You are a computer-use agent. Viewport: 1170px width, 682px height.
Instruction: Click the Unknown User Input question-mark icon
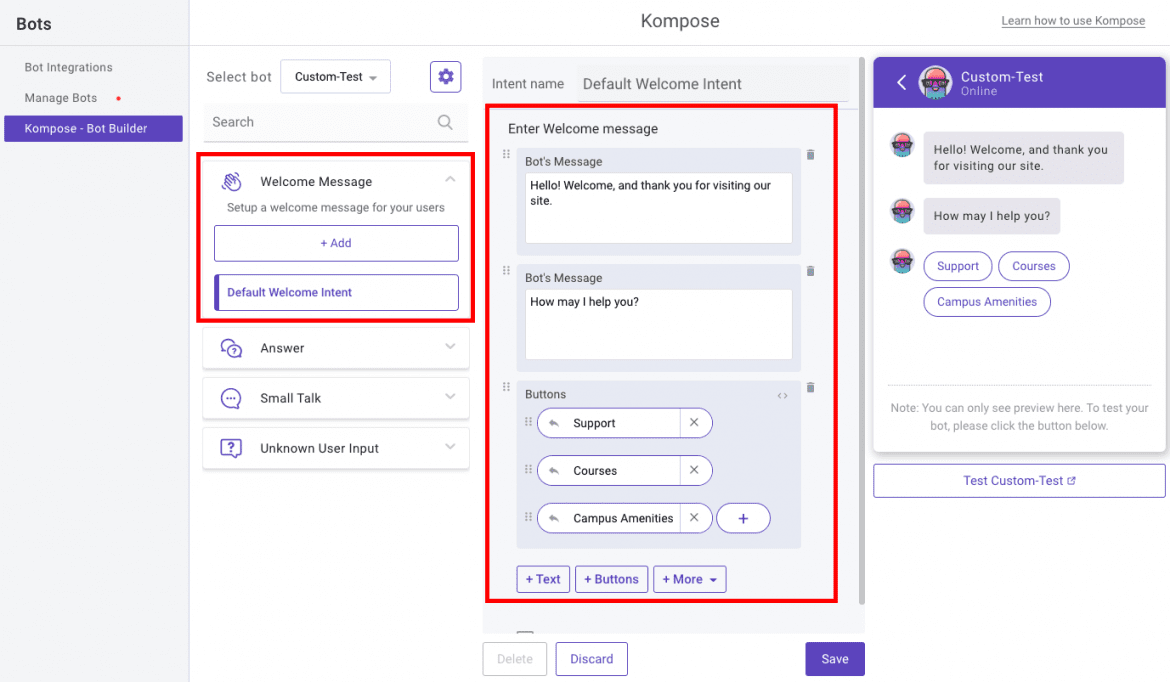tap(231, 448)
